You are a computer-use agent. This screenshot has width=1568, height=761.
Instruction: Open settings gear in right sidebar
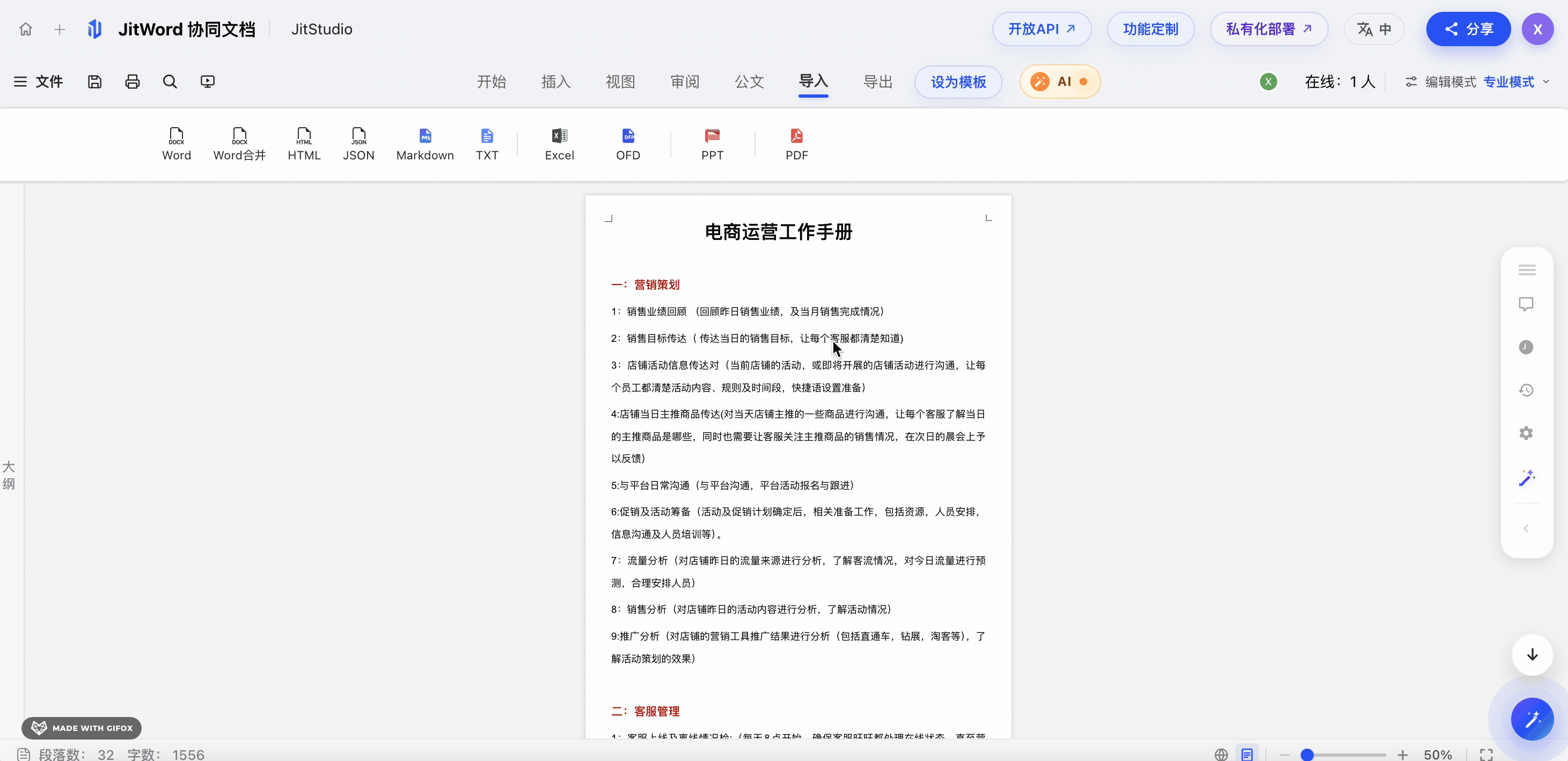click(x=1526, y=433)
